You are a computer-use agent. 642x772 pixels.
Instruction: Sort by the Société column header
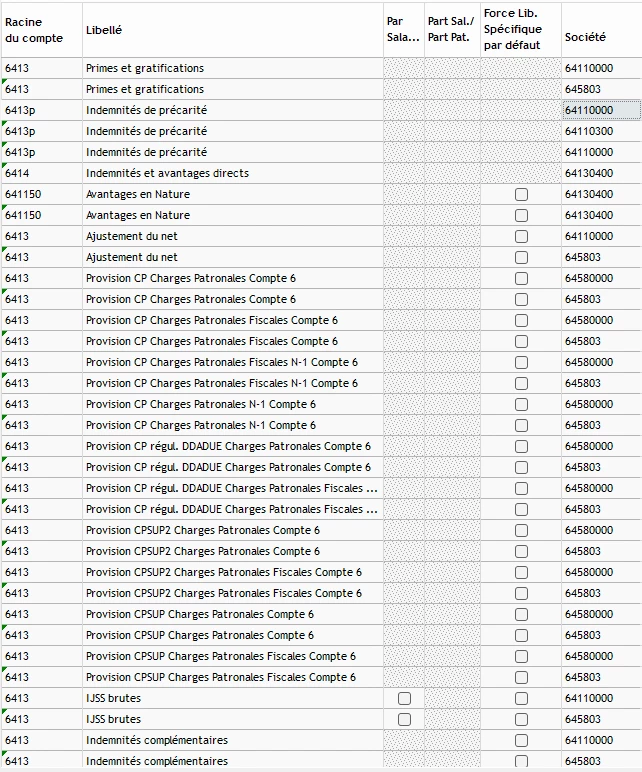point(602,30)
